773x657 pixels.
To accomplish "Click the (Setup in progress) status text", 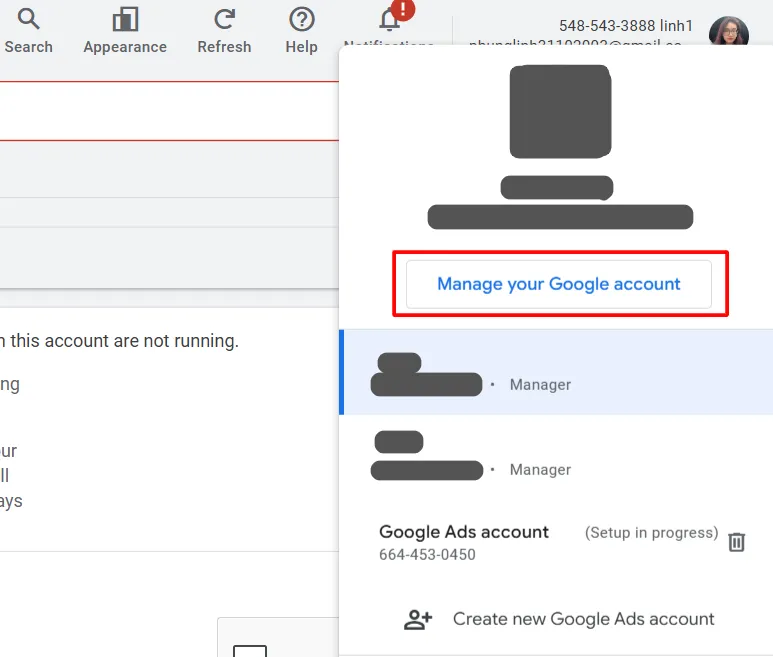I will 651,533.
